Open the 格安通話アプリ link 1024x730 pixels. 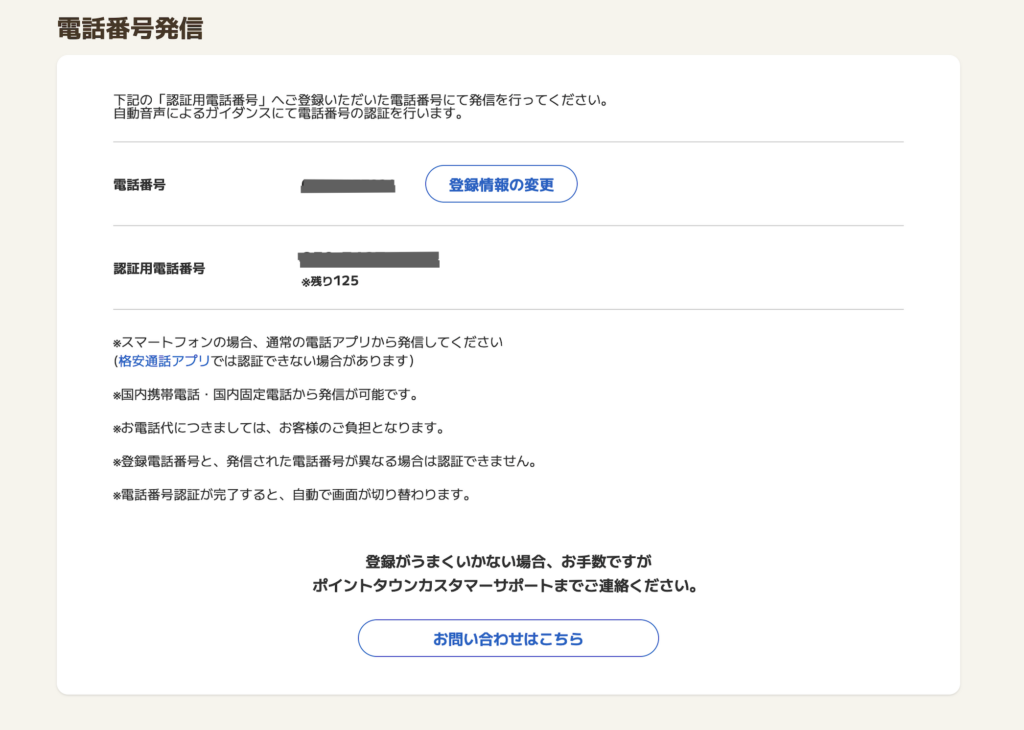163,360
